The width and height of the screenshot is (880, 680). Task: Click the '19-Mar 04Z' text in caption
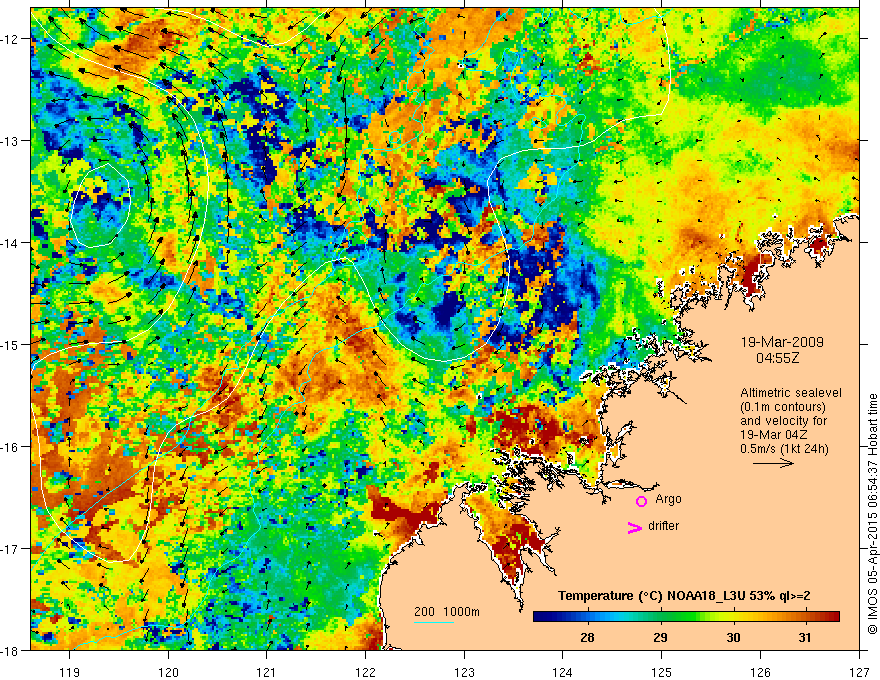(774, 435)
